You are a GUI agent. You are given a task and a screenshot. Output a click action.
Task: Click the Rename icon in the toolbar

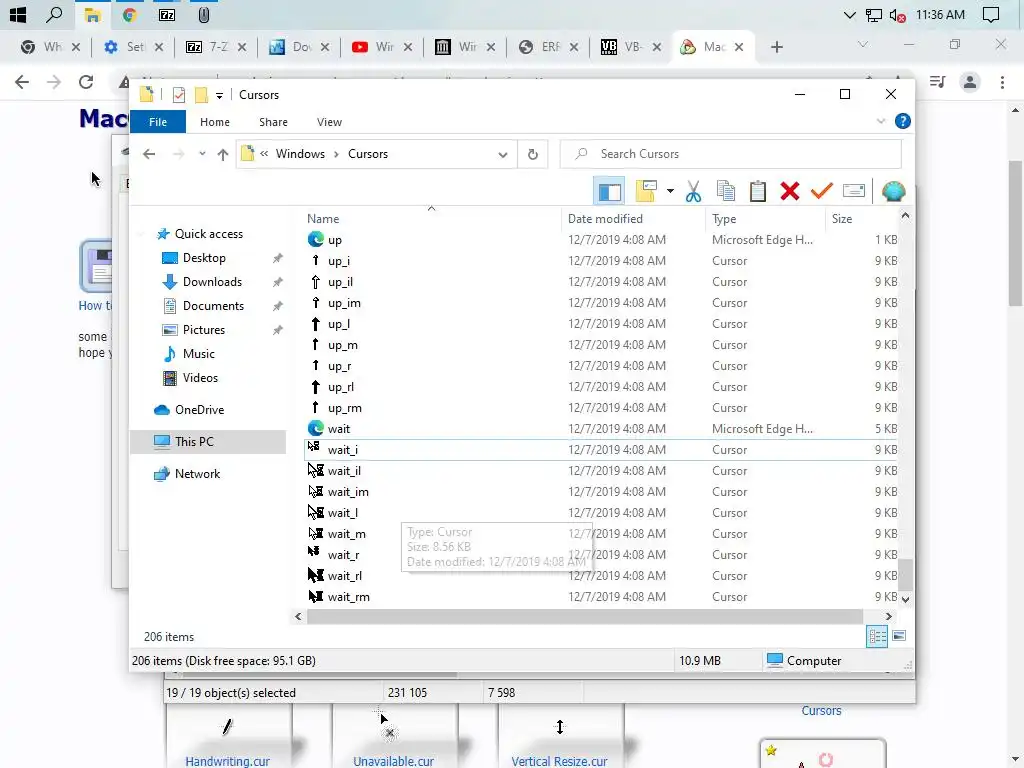(854, 191)
